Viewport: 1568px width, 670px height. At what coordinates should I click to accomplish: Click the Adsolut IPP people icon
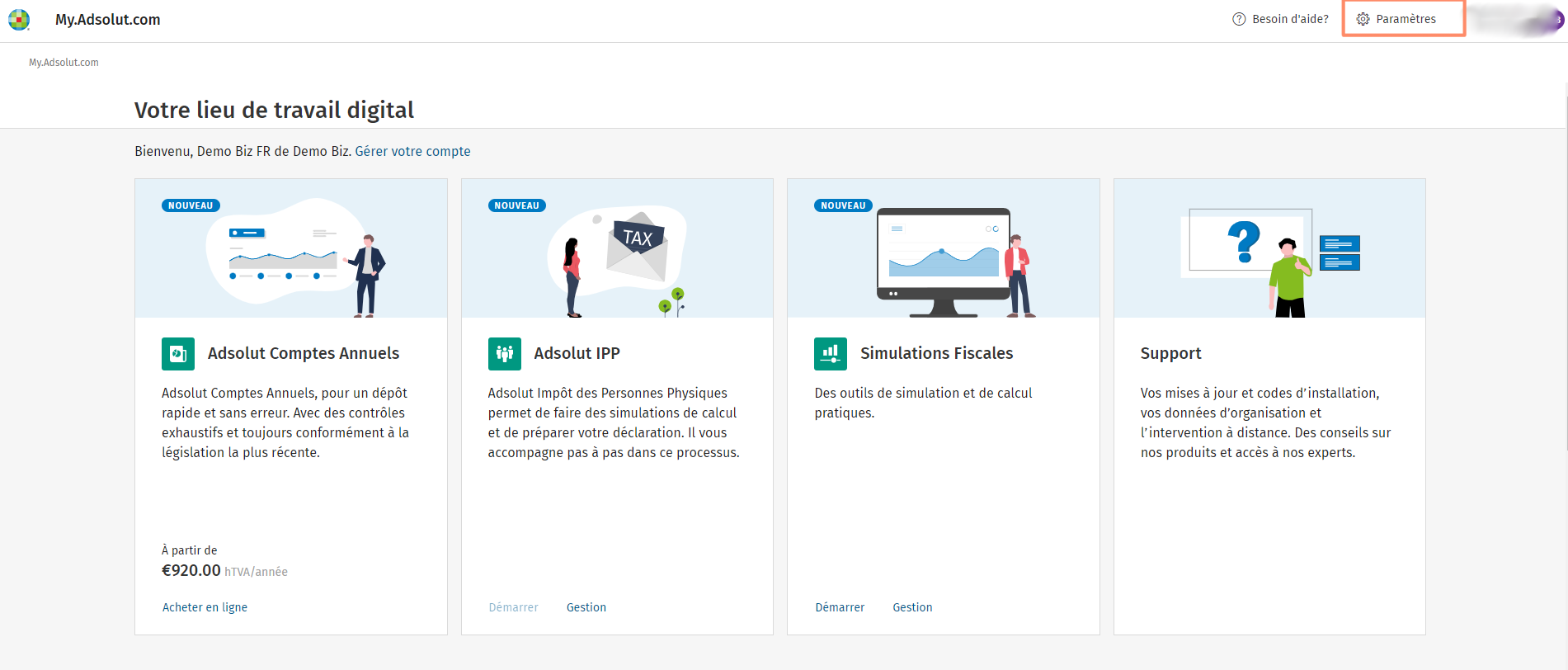[505, 354]
